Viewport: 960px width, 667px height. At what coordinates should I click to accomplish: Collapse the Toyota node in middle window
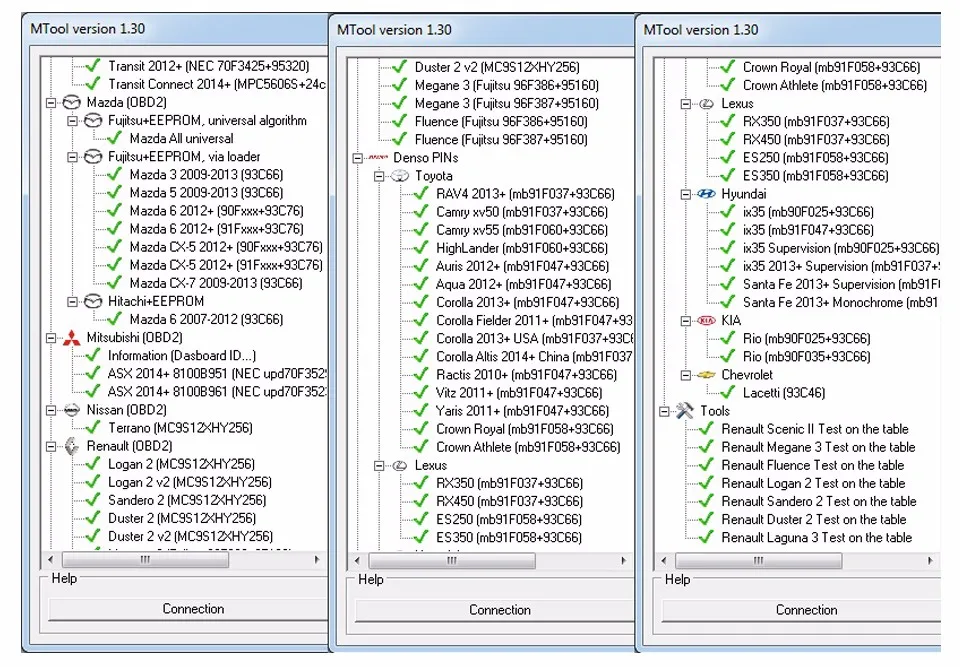coord(380,176)
